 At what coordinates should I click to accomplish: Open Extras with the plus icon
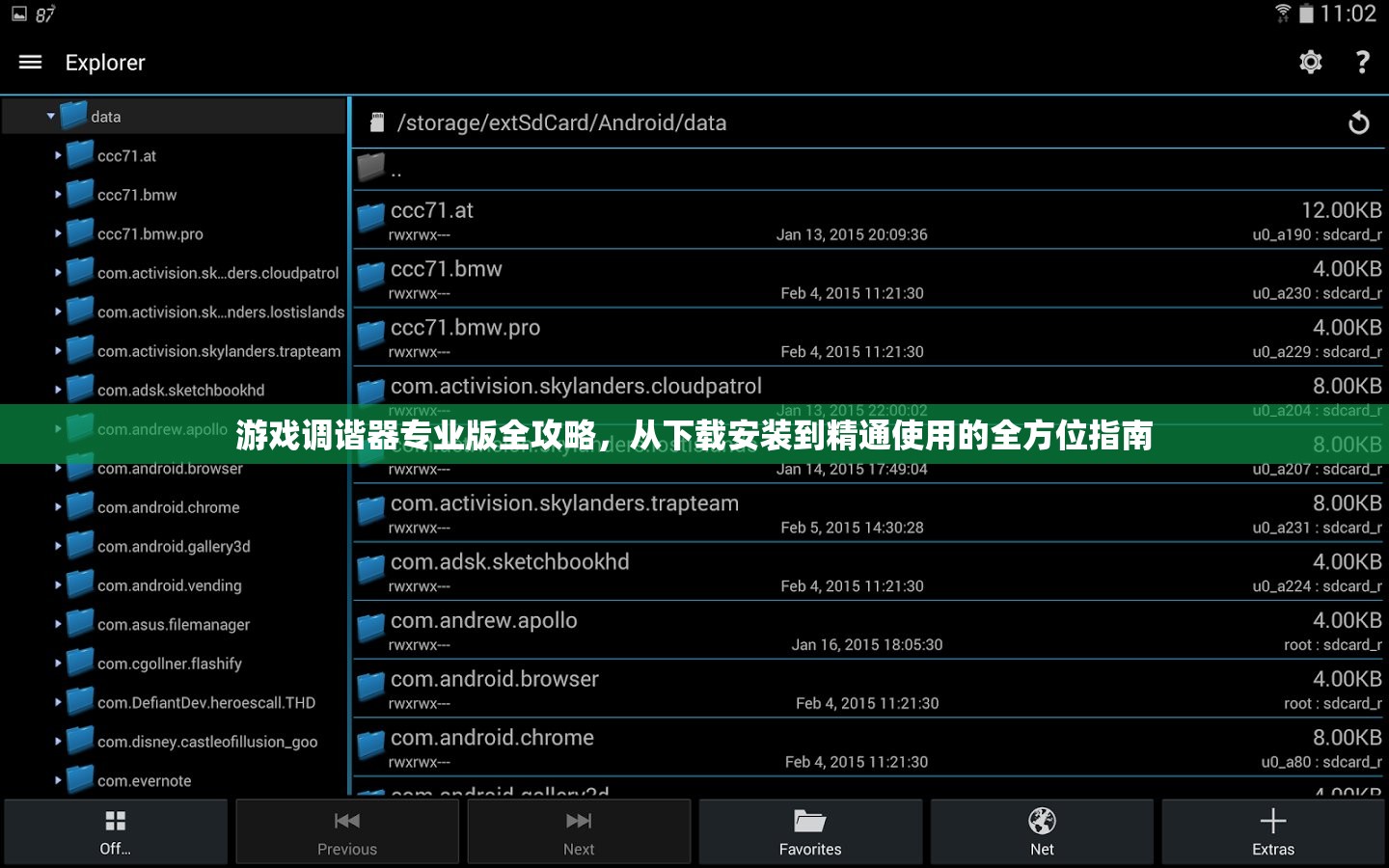click(x=1273, y=831)
